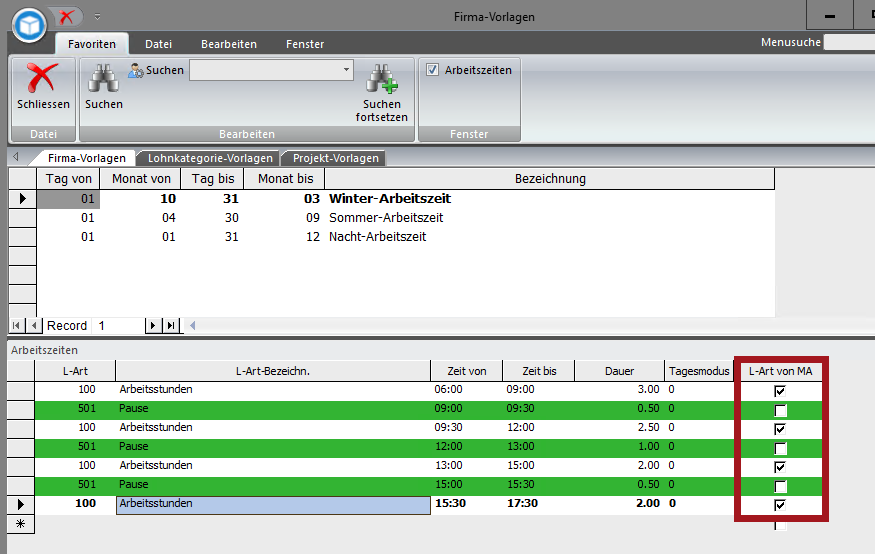Select the Sommer-Arbeitszeit row

point(406,218)
